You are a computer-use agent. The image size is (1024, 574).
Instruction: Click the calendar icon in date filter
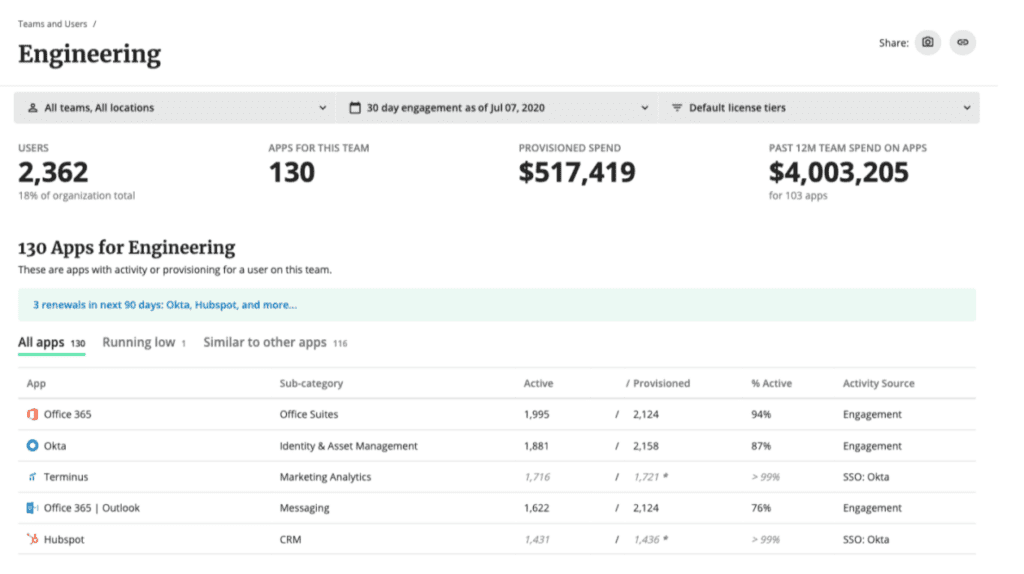(x=355, y=108)
